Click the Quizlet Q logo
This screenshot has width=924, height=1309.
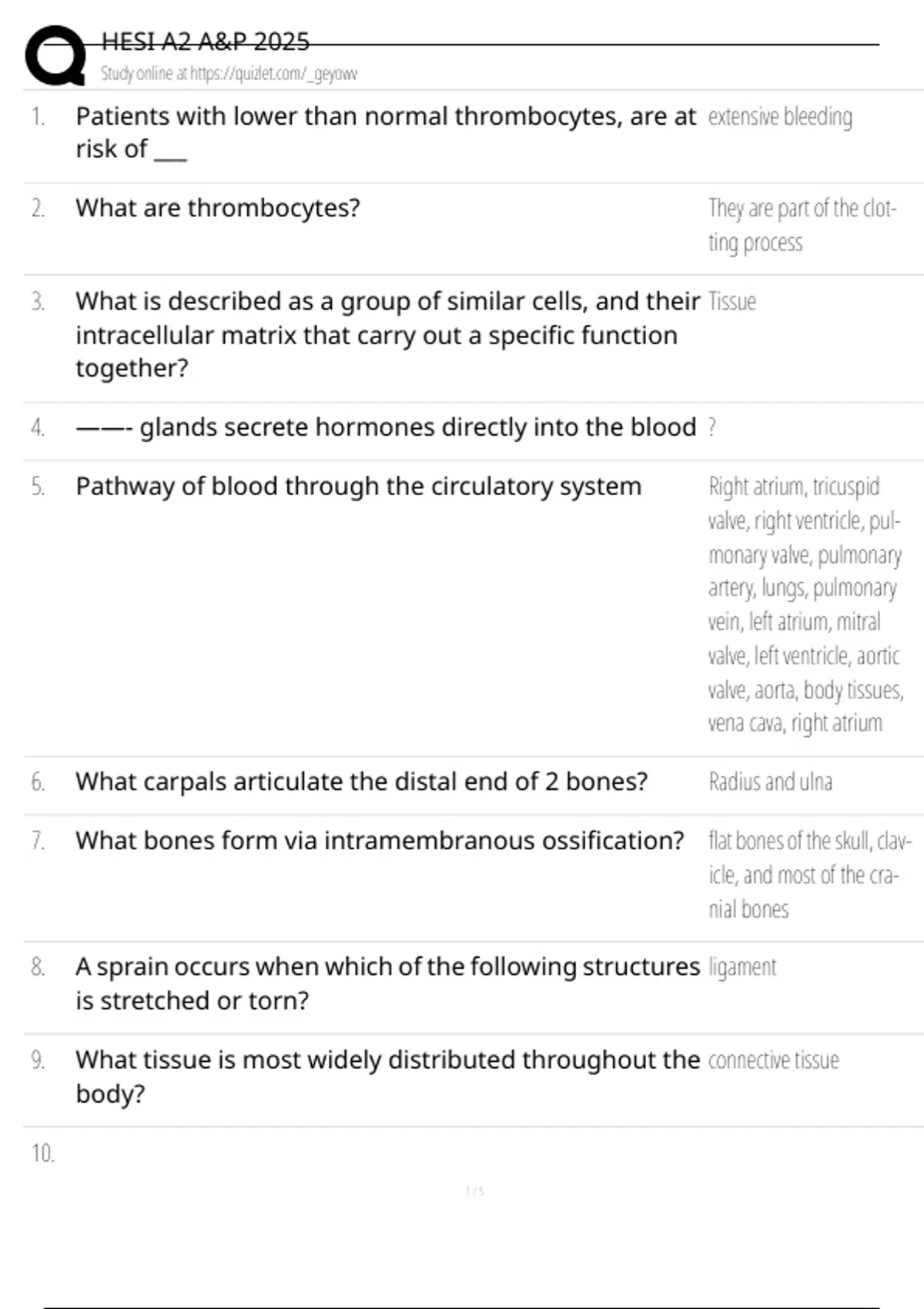pyautogui.click(x=55, y=55)
